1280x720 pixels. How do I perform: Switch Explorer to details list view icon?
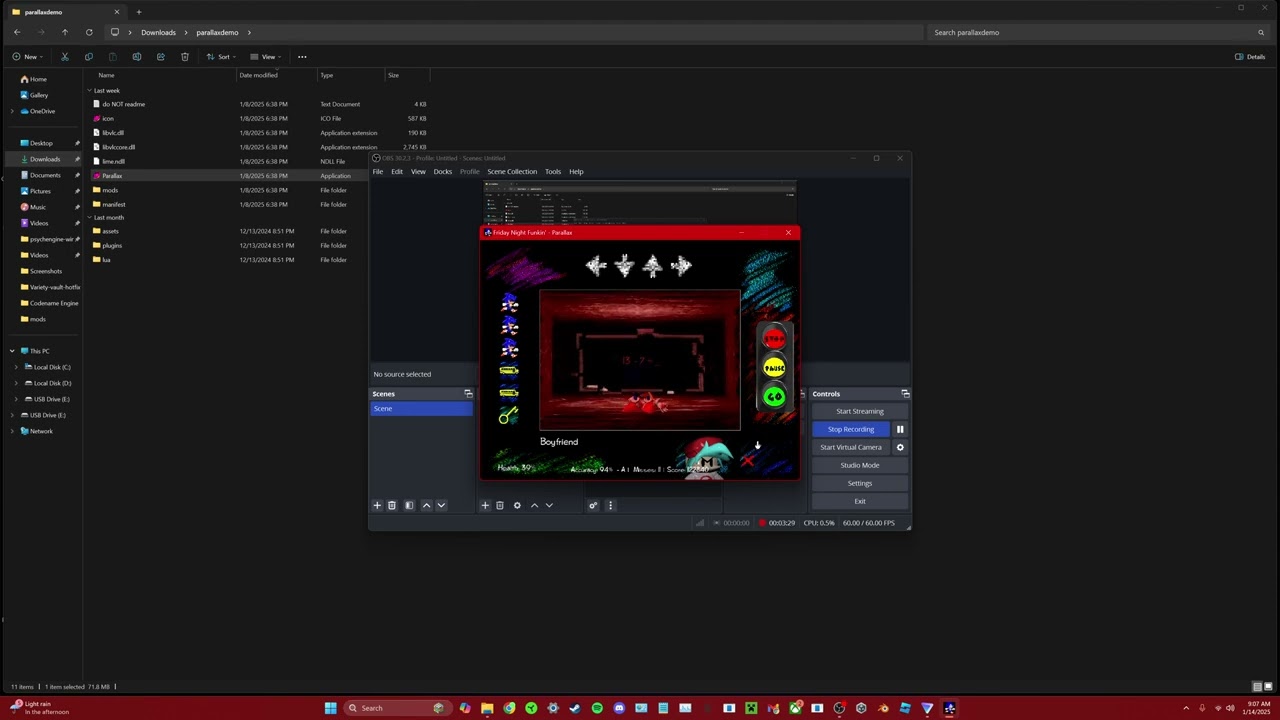pyautogui.click(x=1257, y=687)
